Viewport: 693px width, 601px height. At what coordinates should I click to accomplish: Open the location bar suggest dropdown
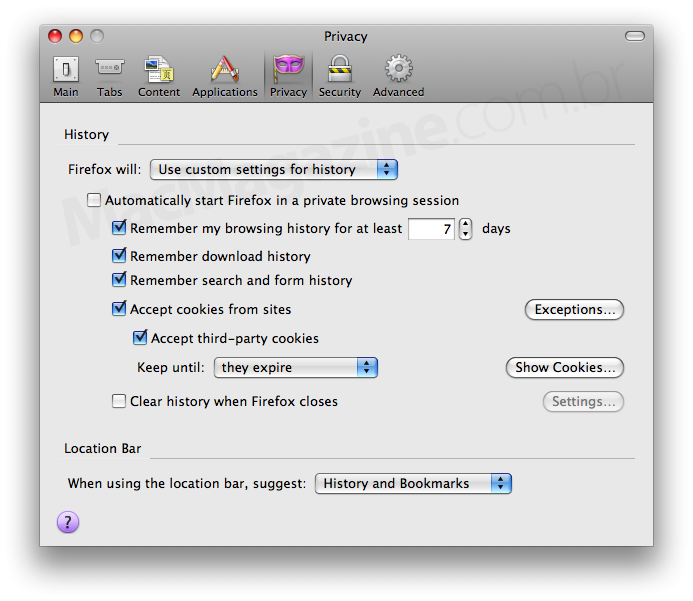coord(413,483)
